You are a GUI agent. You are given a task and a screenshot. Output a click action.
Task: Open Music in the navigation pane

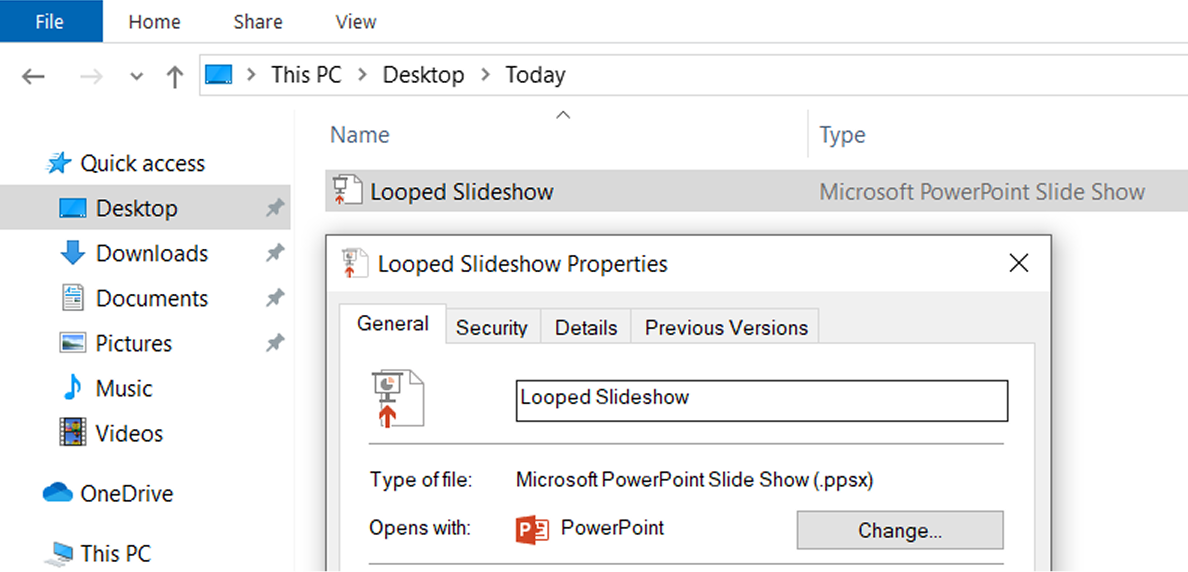pos(123,389)
